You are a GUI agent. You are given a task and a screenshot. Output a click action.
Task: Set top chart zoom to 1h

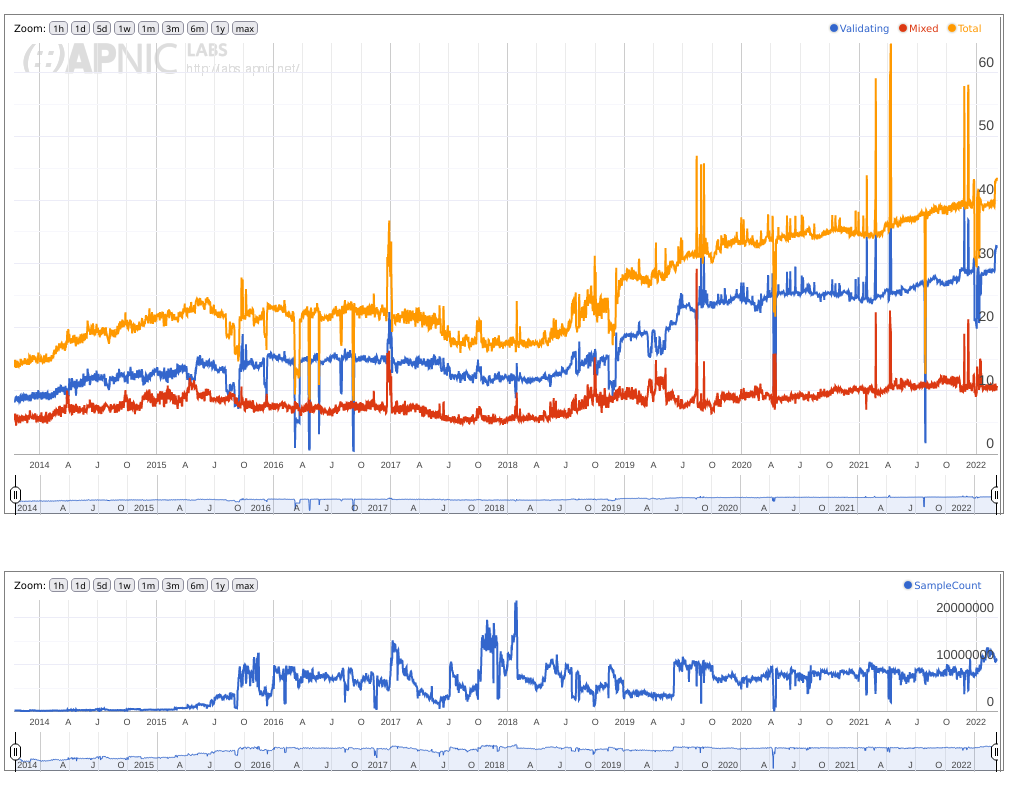pos(59,29)
